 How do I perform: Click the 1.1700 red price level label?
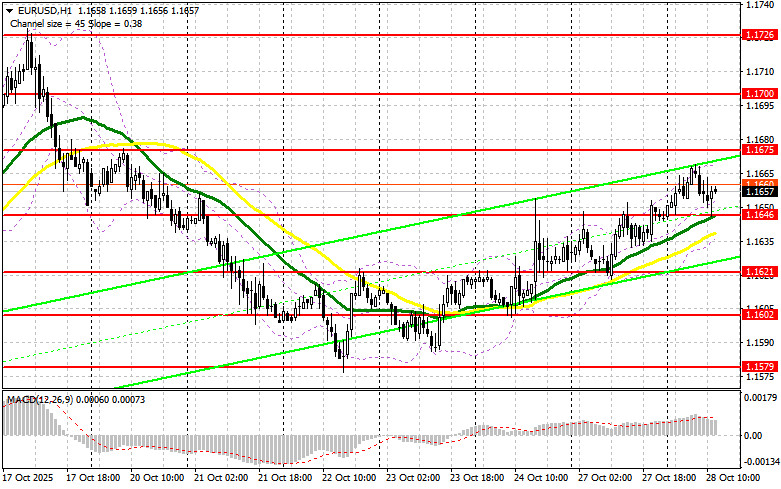(760, 94)
